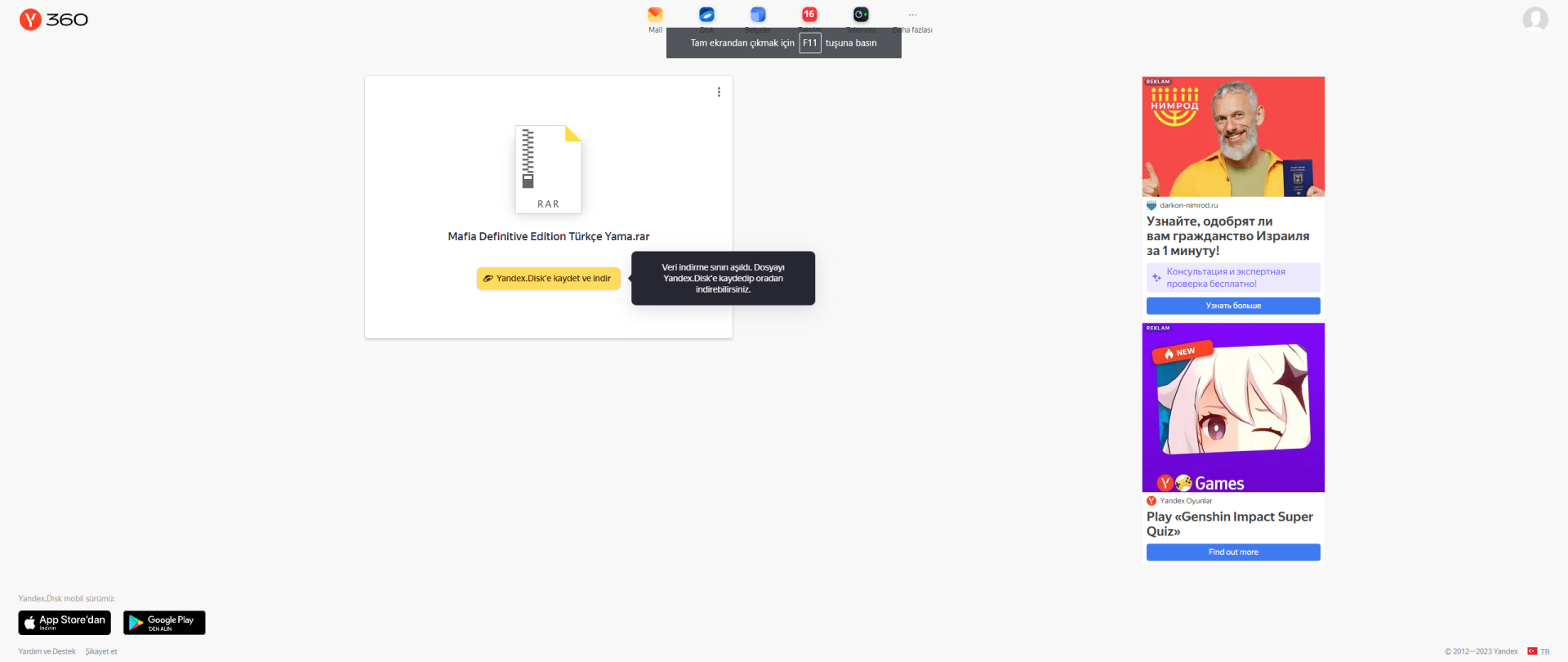
Task: Open the user account avatar
Action: tap(1535, 19)
